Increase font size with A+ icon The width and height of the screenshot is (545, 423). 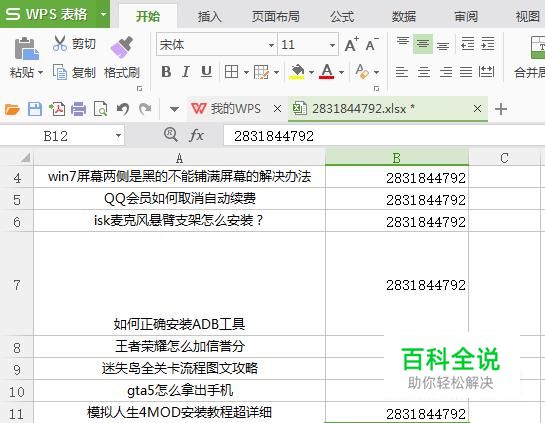(x=352, y=44)
